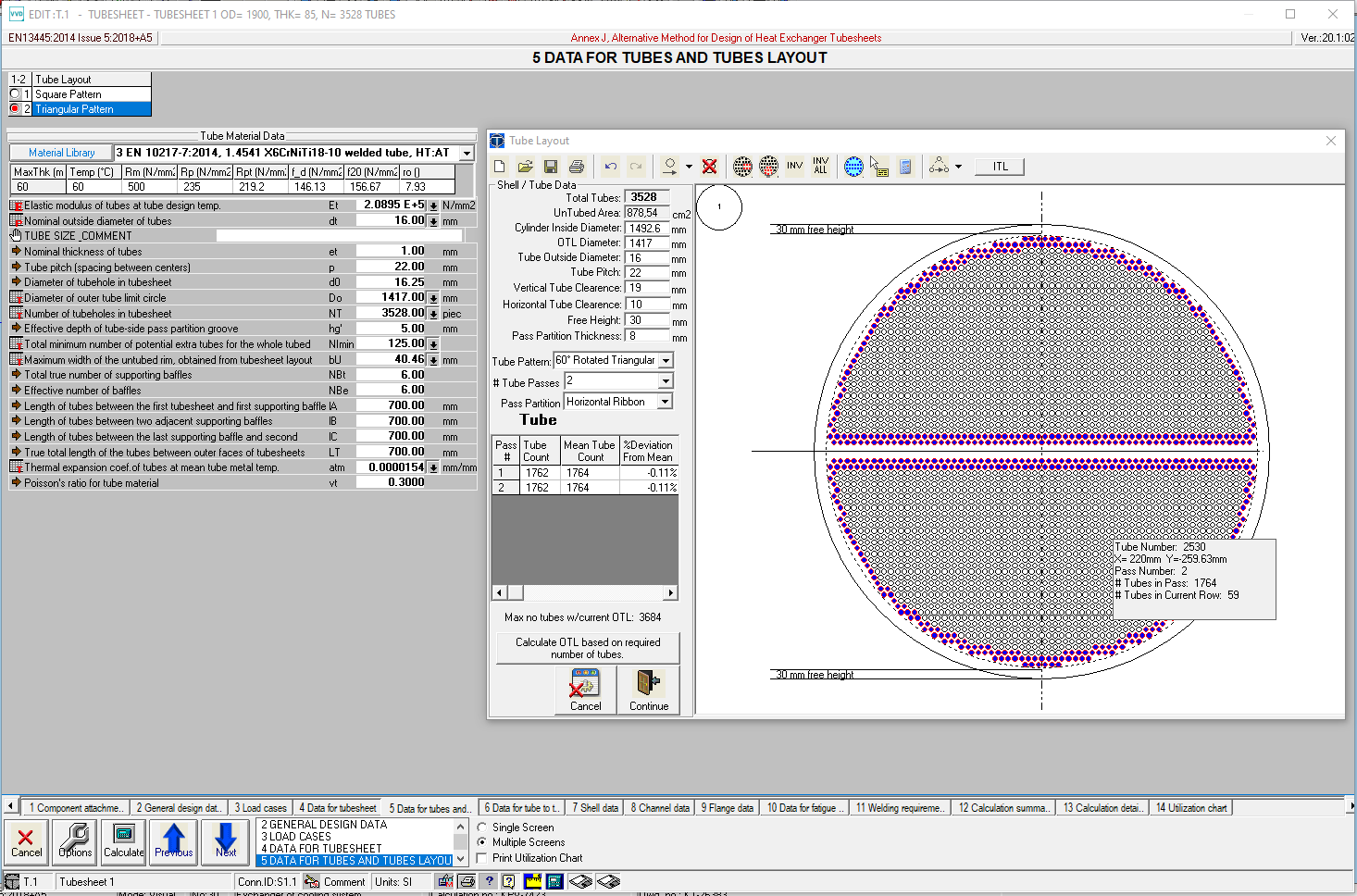Open the # Tube Passes dropdown
The image size is (1357, 896).
[x=666, y=381]
